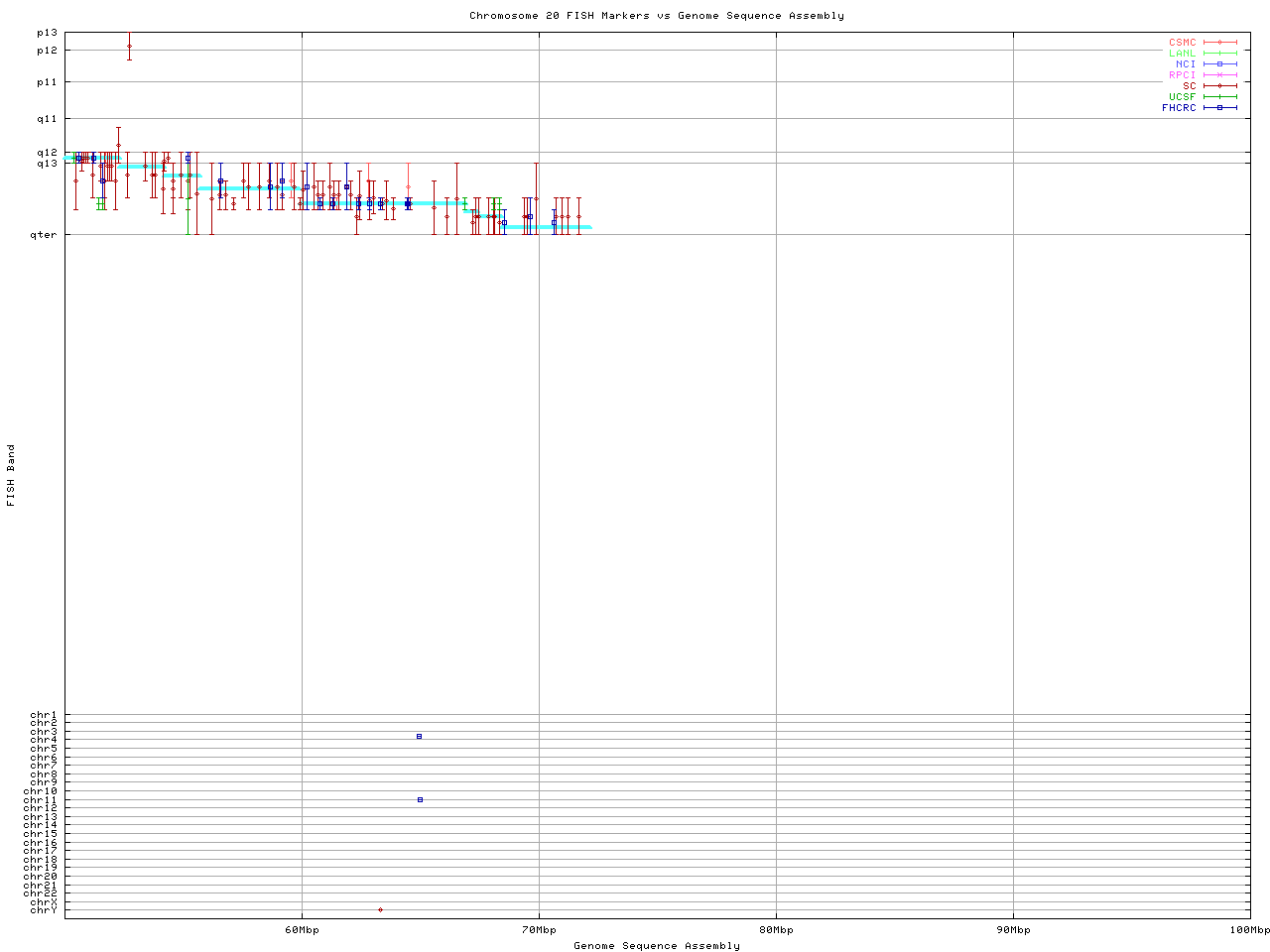Click the LANL legend label text

point(1182,54)
